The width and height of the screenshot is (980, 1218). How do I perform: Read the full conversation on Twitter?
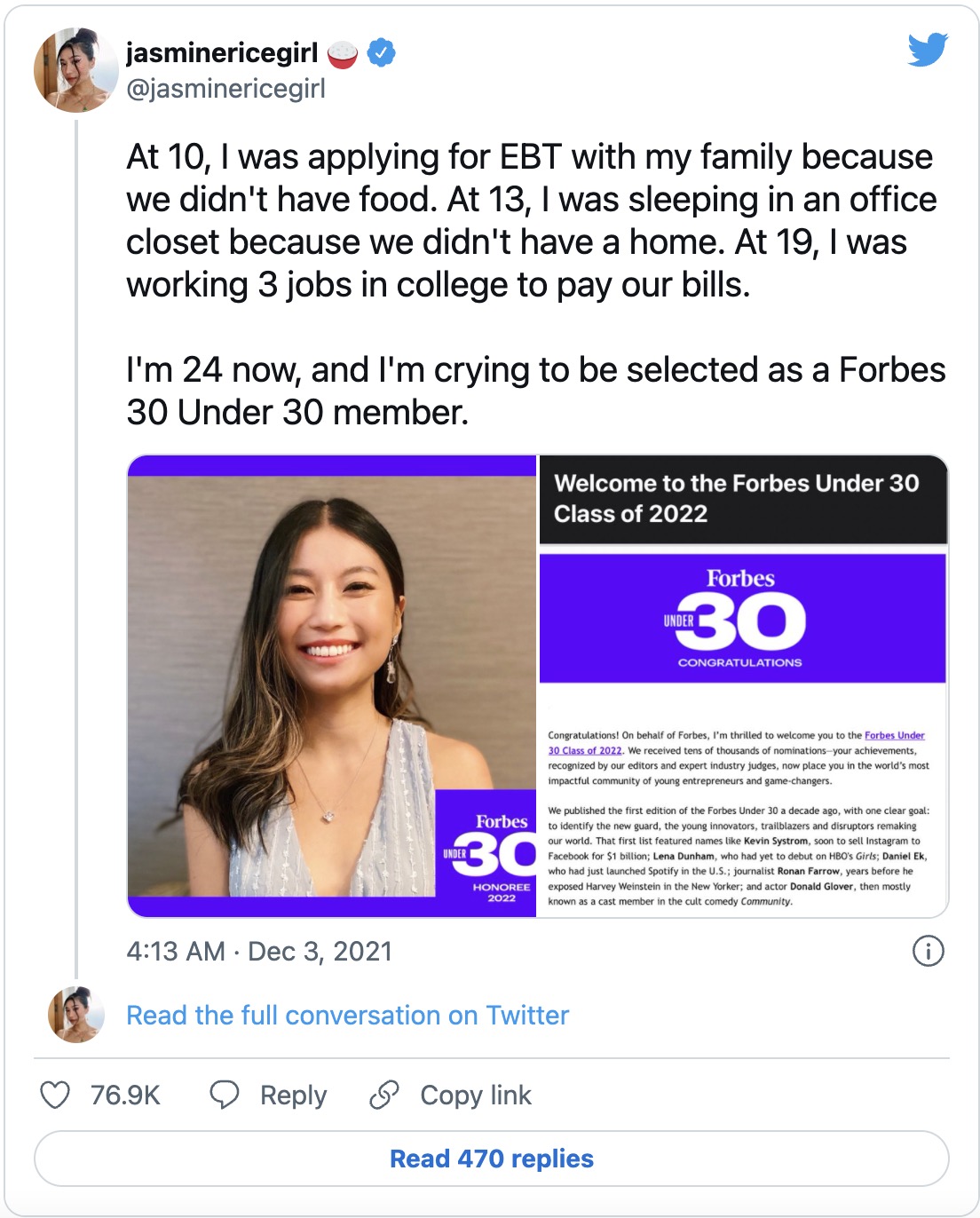(x=347, y=1015)
